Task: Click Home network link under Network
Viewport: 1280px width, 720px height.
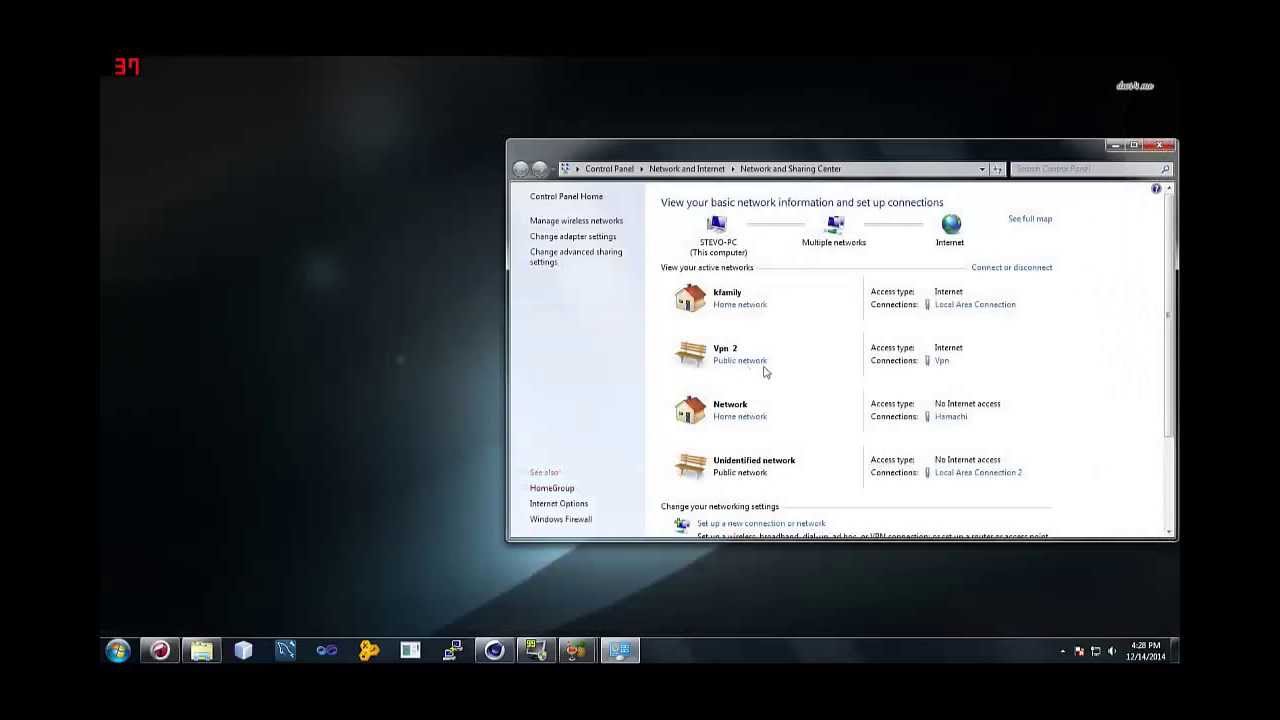Action: point(740,417)
